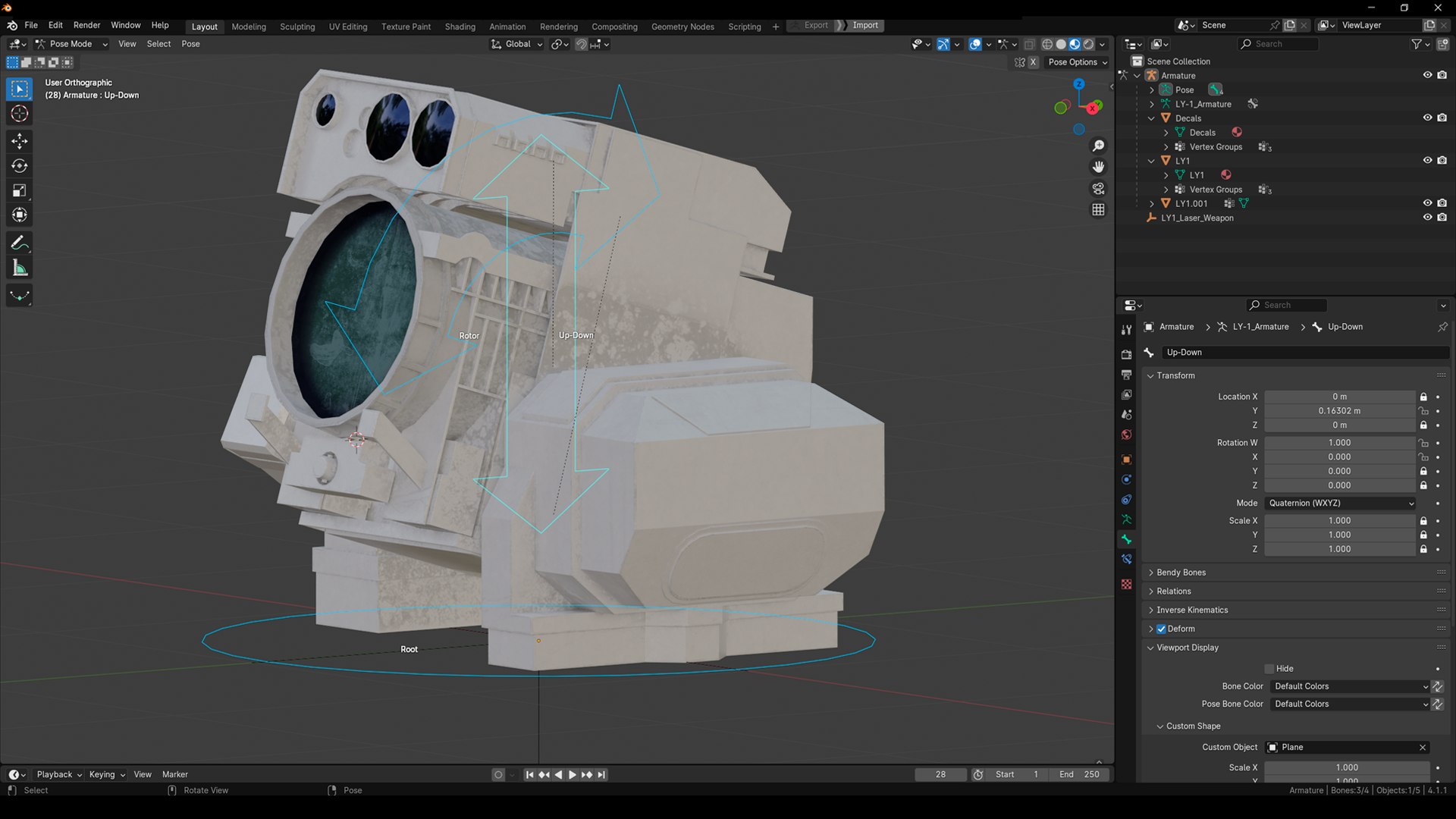Screen dimensions: 1456x819
Task: Click the bone name field Up-Down
Action: click(x=1304, y=353)
